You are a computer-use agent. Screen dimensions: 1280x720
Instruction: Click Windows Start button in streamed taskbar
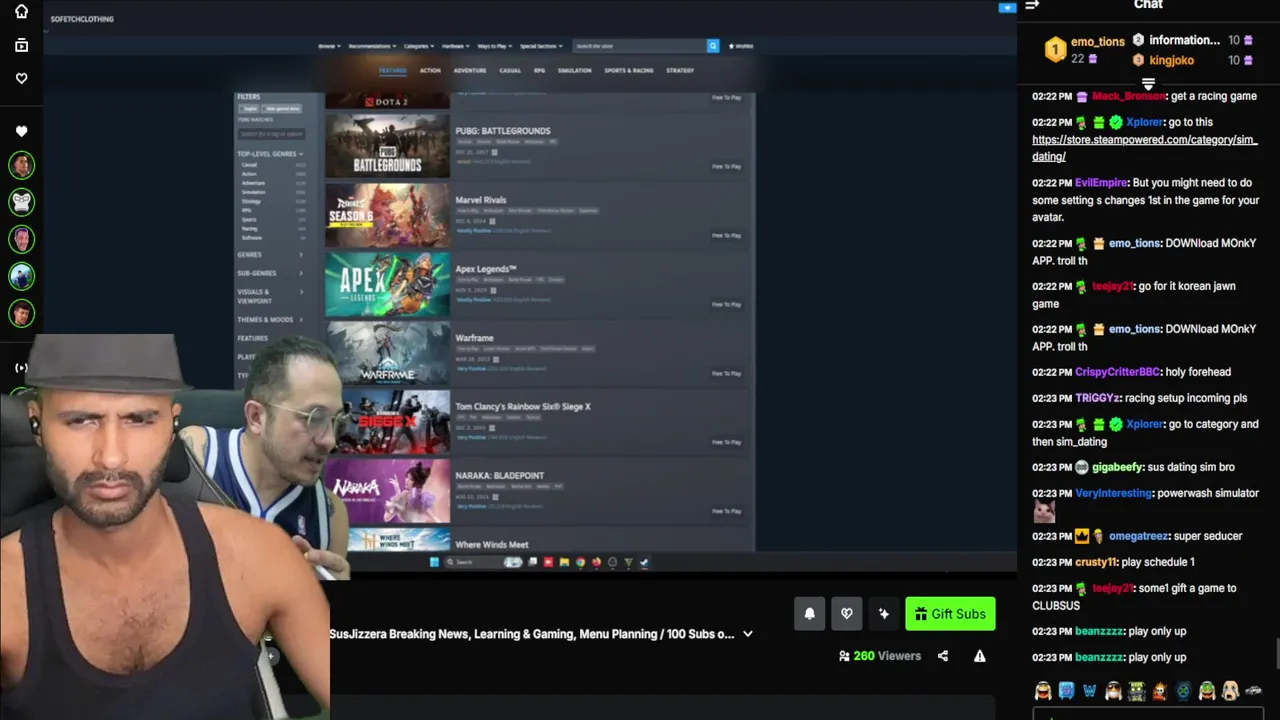click(434, 562)
